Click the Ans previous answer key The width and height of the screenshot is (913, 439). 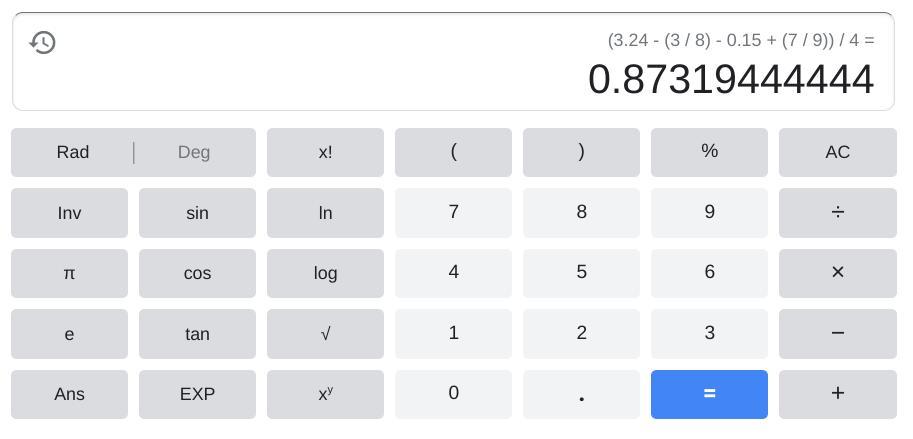point(69,394)
